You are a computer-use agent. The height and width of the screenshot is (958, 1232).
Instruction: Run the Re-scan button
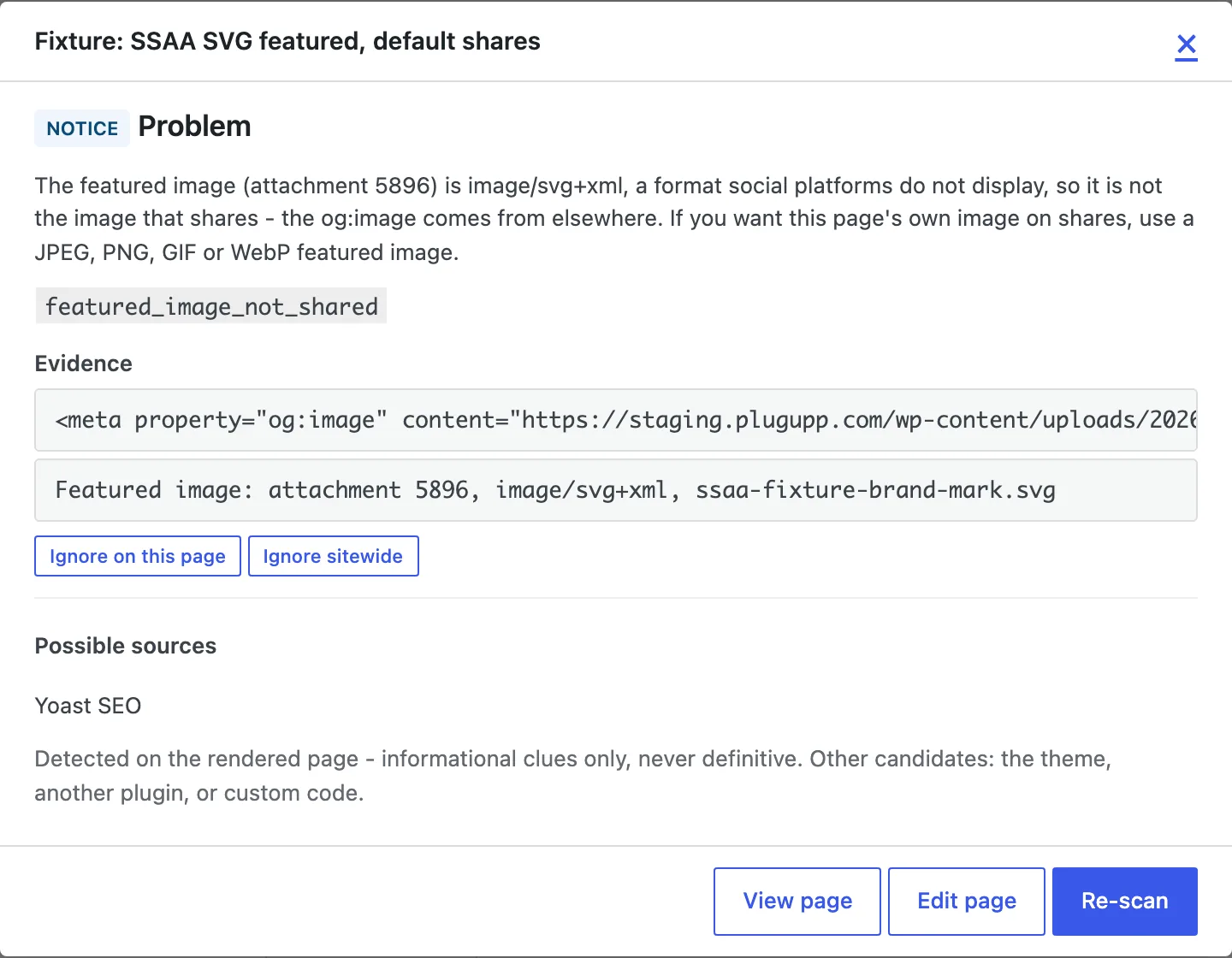1124,901
